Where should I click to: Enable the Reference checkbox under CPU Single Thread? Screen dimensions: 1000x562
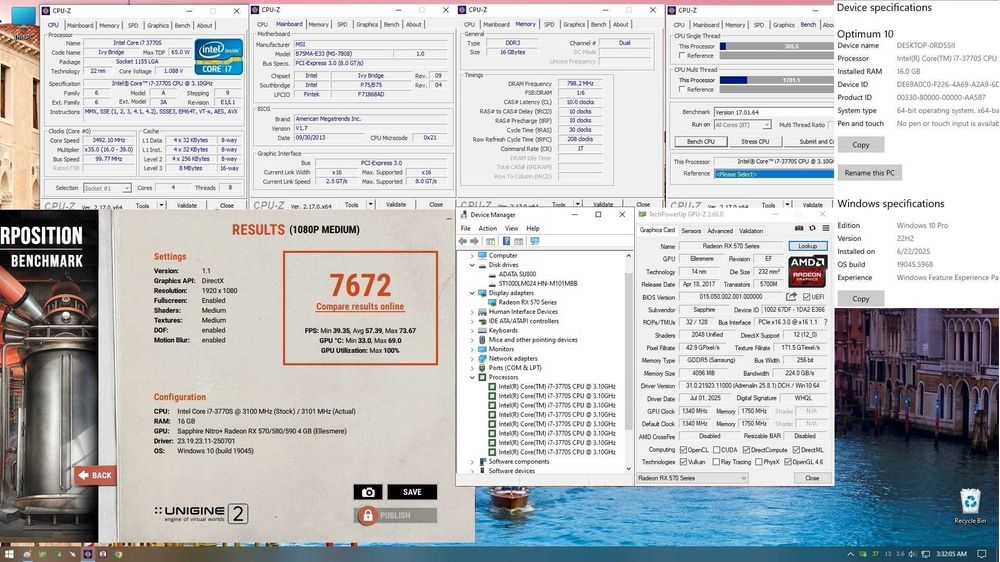pyautogui.click(x=682, y=56)
